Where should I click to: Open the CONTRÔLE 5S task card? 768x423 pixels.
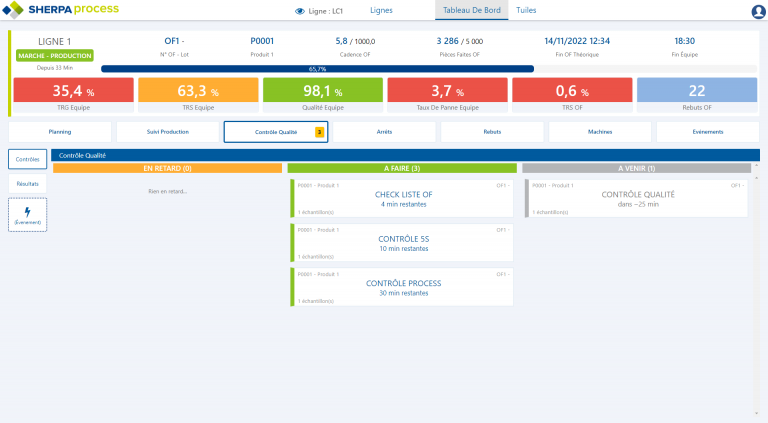402,243
